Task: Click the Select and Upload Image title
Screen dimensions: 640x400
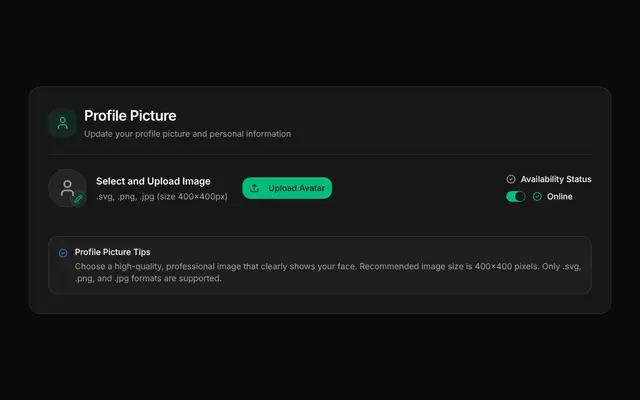Action: 153,181
